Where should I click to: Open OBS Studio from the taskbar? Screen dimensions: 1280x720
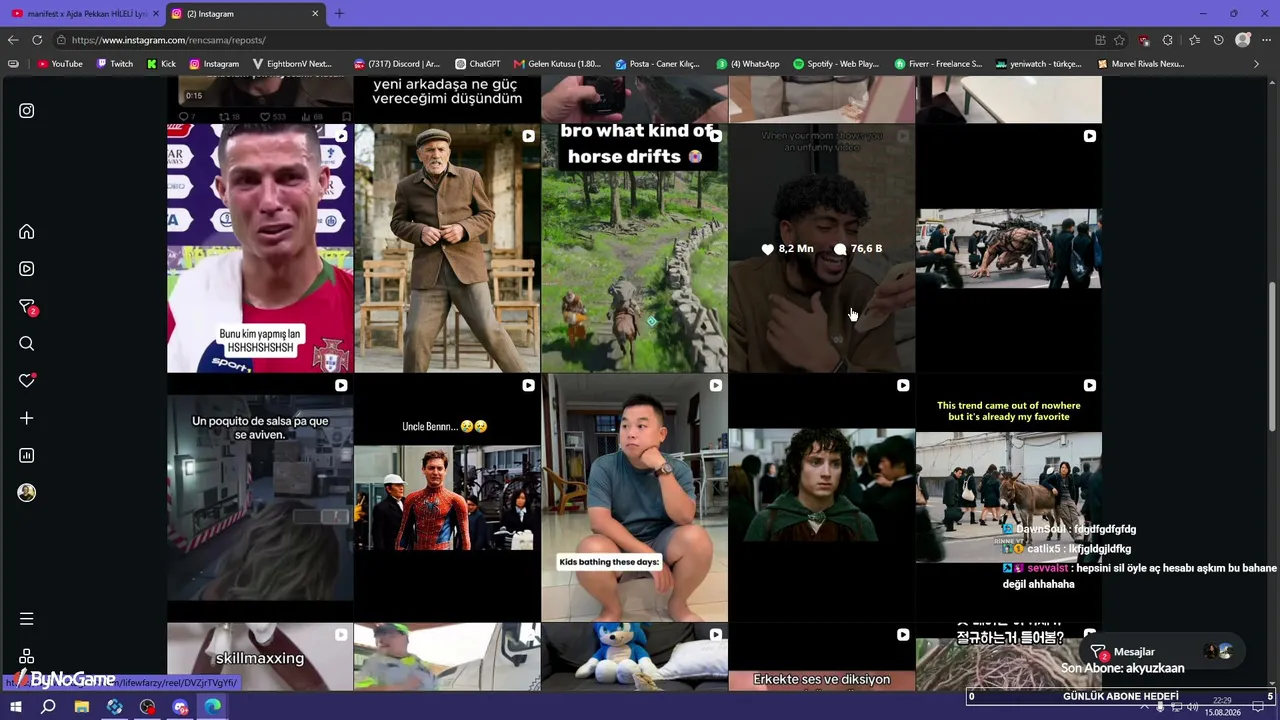pyautogui.click(x=148, y=707)
